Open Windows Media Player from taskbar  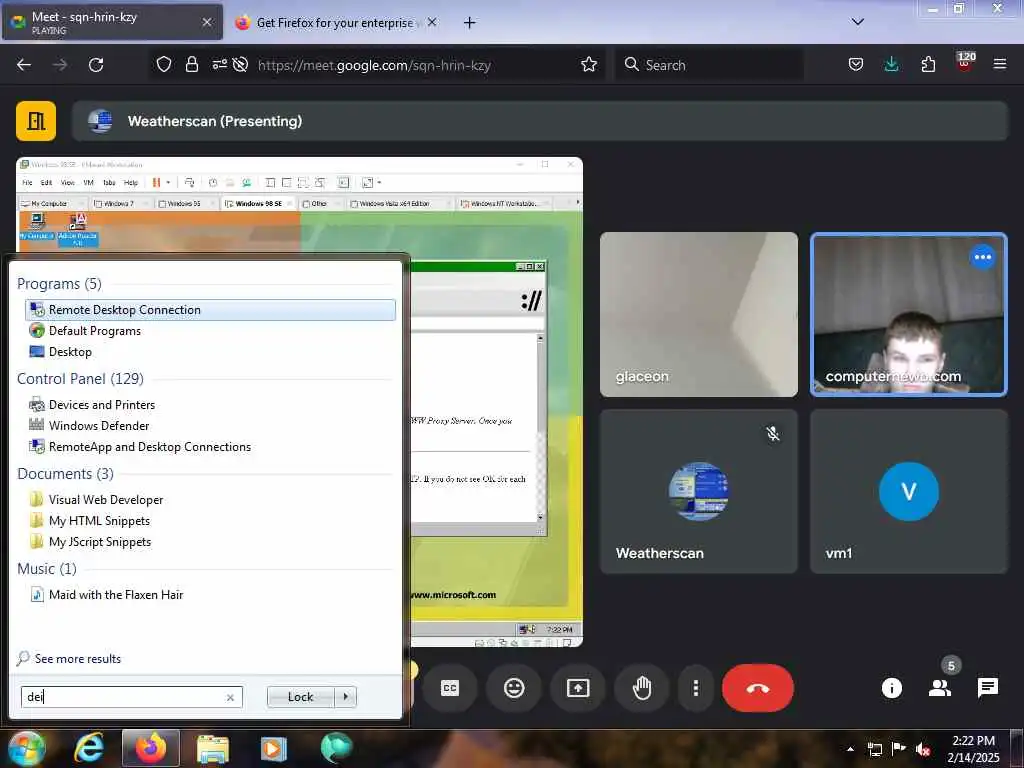(274, 748)
